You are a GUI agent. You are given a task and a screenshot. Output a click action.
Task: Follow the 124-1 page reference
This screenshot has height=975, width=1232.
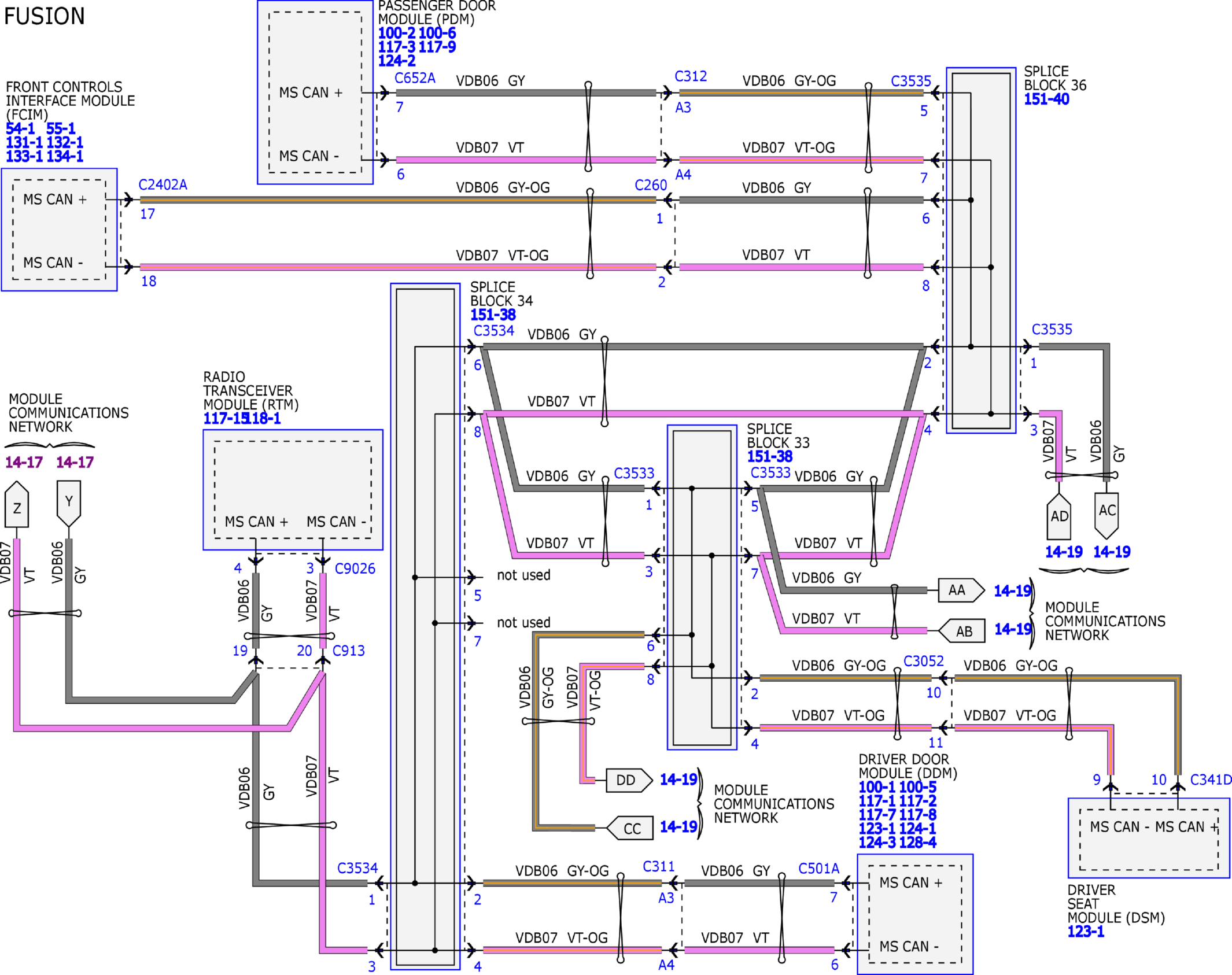pos(918,829)
